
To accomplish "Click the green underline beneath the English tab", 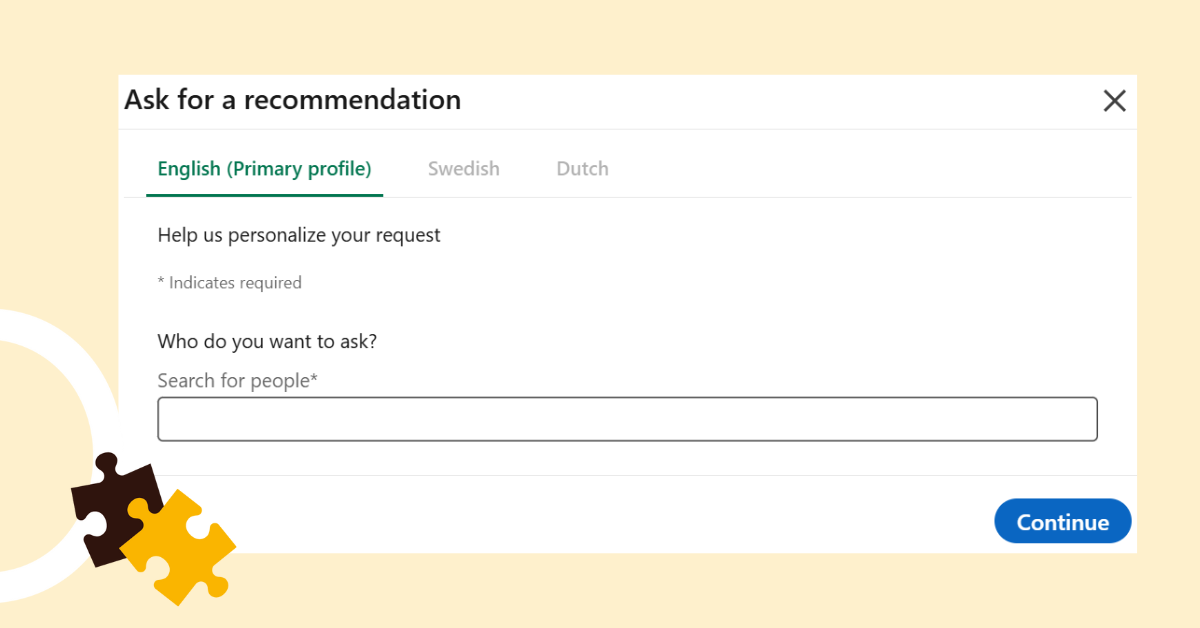I will pos(264,195).
